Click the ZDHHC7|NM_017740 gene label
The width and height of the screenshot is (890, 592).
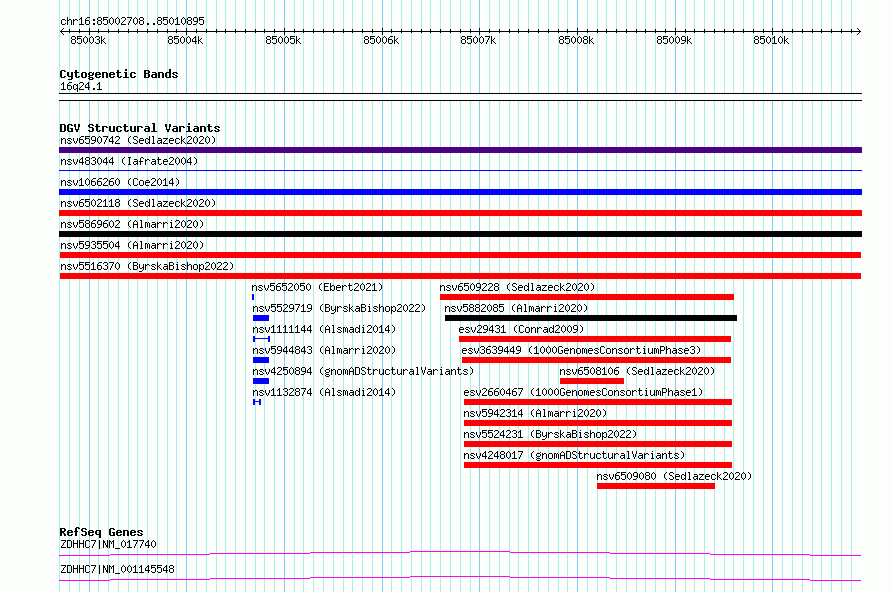pyautogui.click(x=108, y=544)
